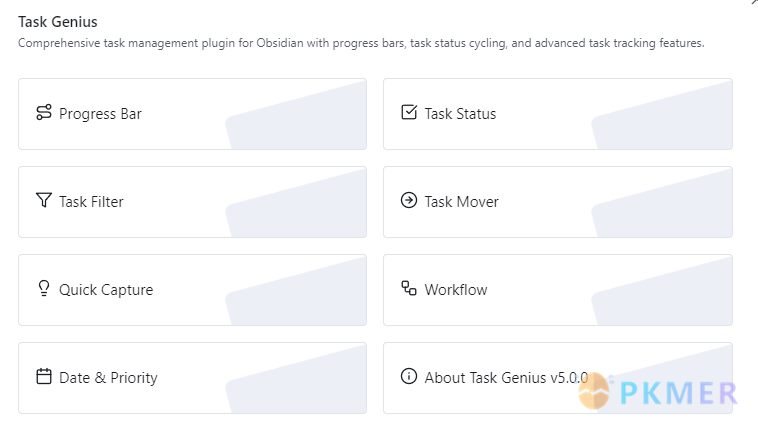This screenshot has width=758, height=434.
Task: Go to Task Mover settings
Action: (557, 202)
